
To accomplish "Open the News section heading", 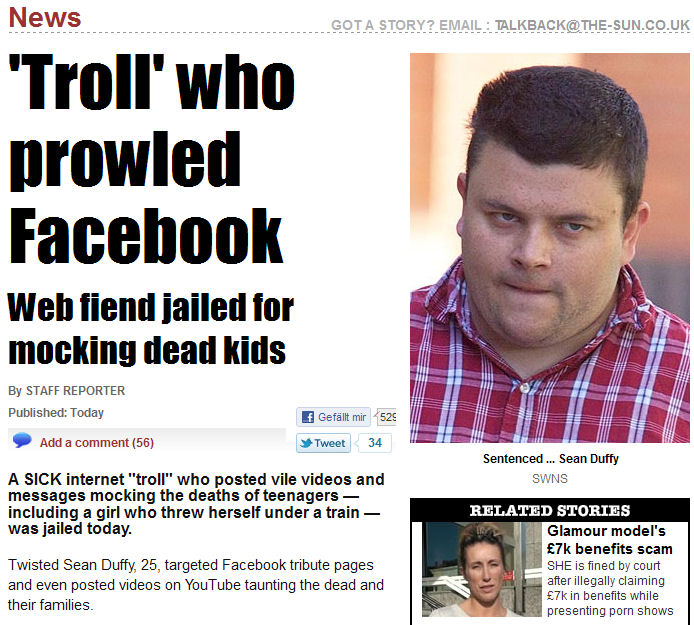I will pos(45,18).
